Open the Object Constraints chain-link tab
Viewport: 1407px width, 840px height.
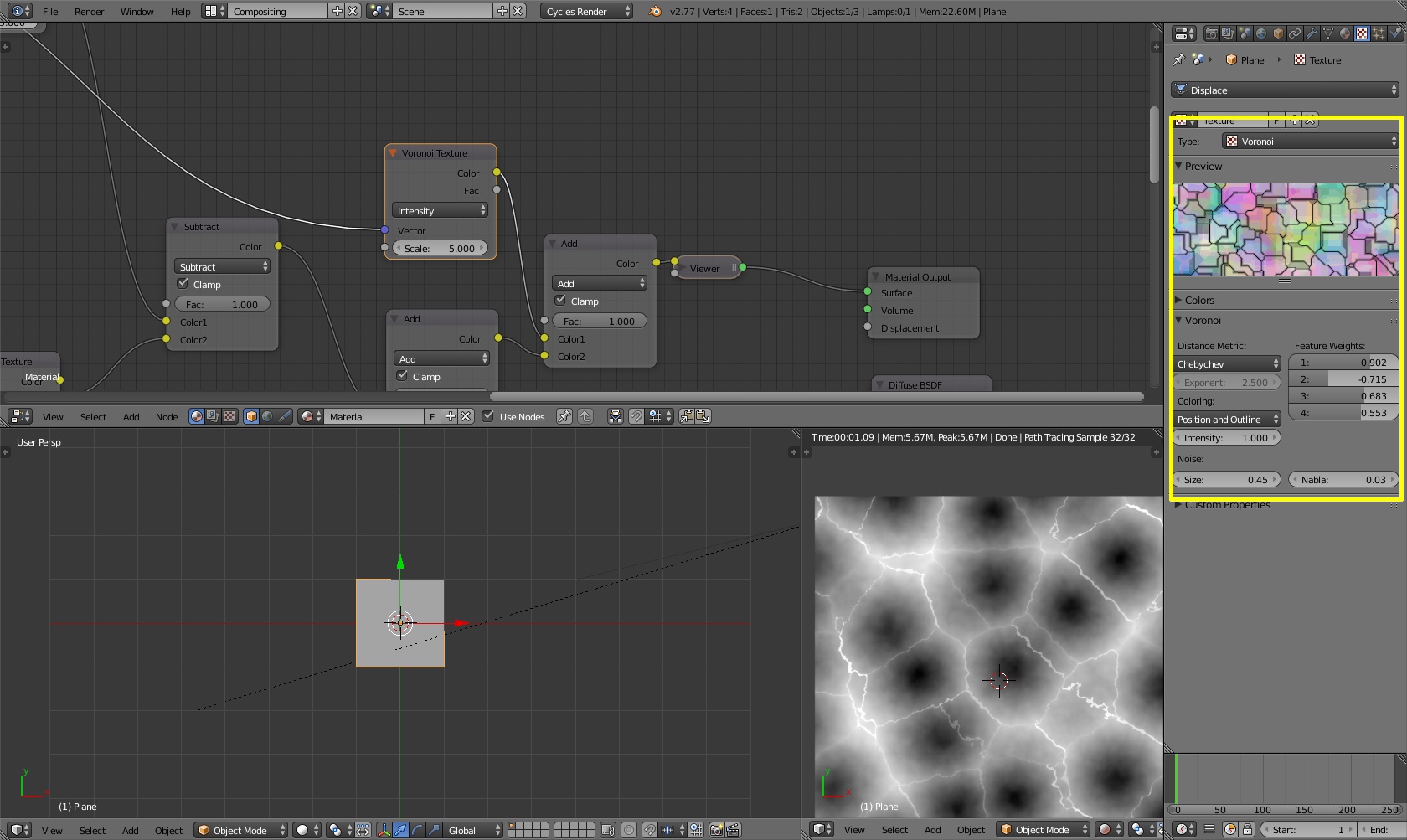(1295, 33)
